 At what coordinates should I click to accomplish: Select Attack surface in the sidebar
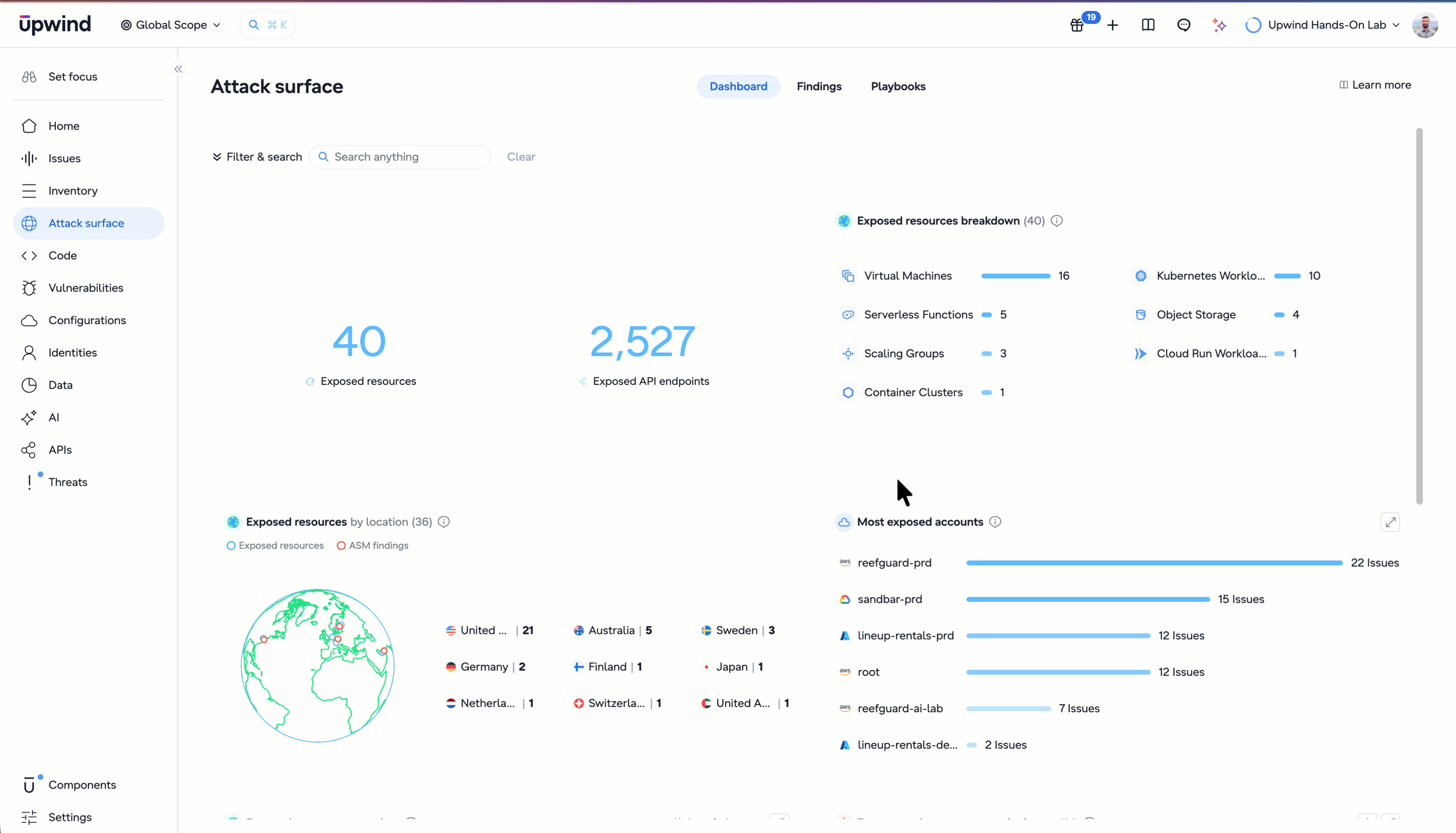coord(89,223)
